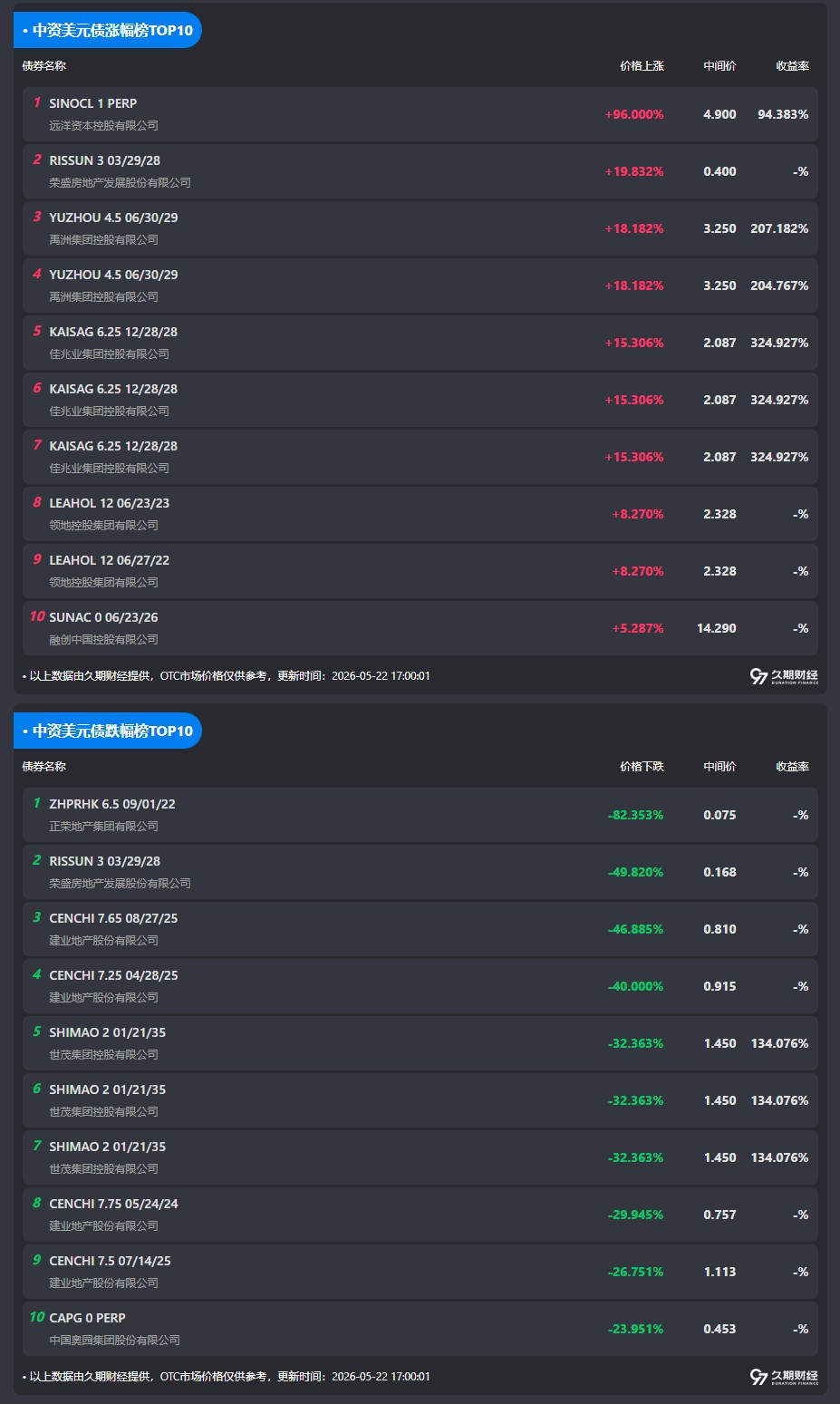The image size is (840, 1404).
Task: Select rank 7 SHIMAO 2 01/21/35 bond
Action: [x=108, y=1147]
